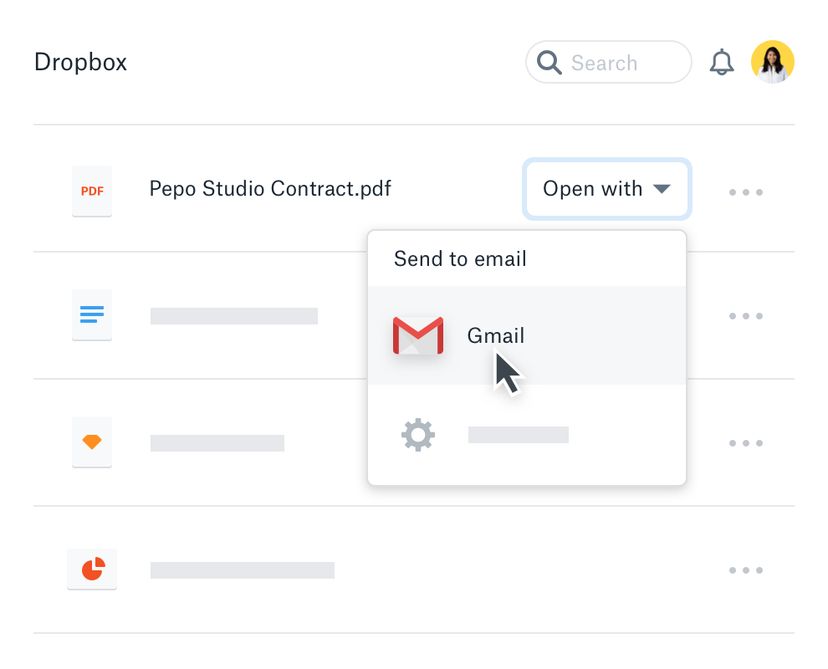
Task: Select the Gmail icon in the menu
Action: coord(418,335)
